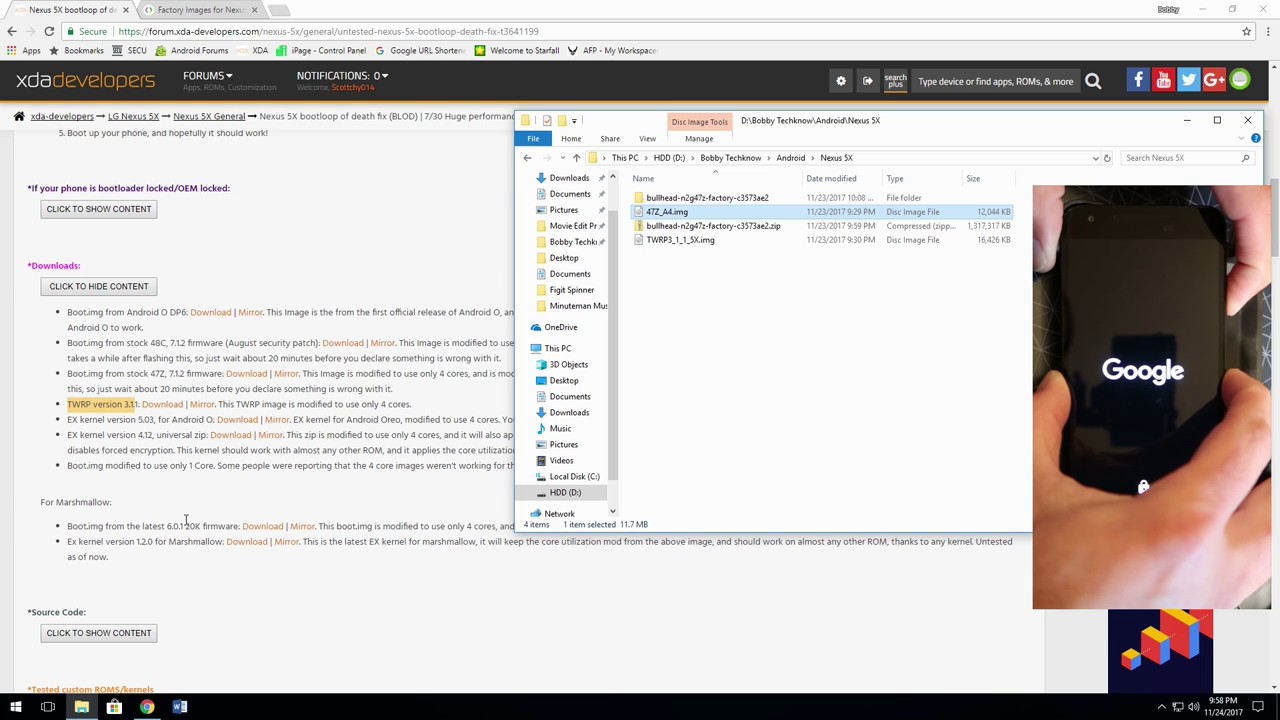Viewport: 1280px width, 720px height.
Task: Click to show bootloader locked content
Action: tap(98, 209)
